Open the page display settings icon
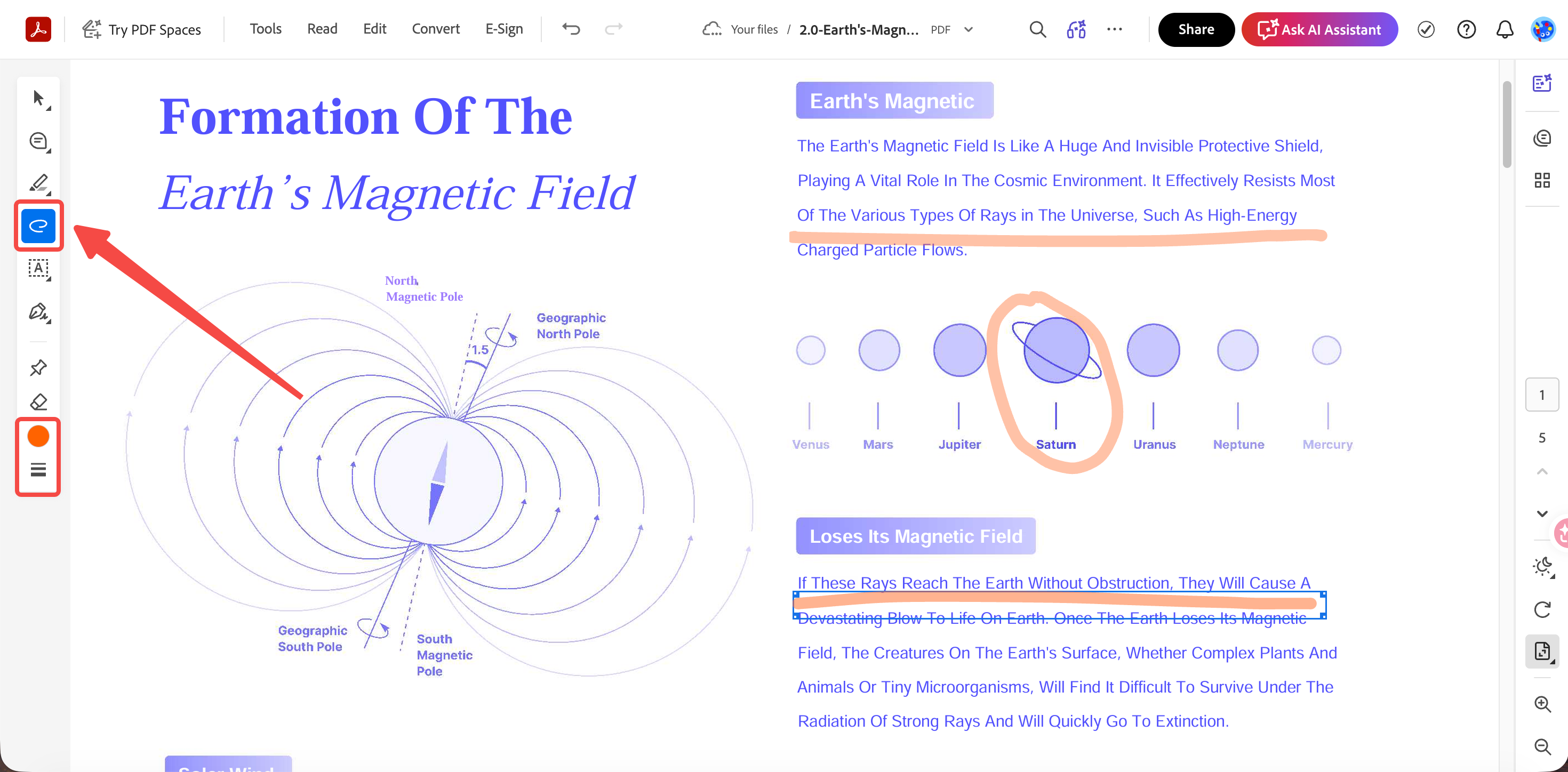This screenshot has height=772, width=1568. click(1542, 652)
